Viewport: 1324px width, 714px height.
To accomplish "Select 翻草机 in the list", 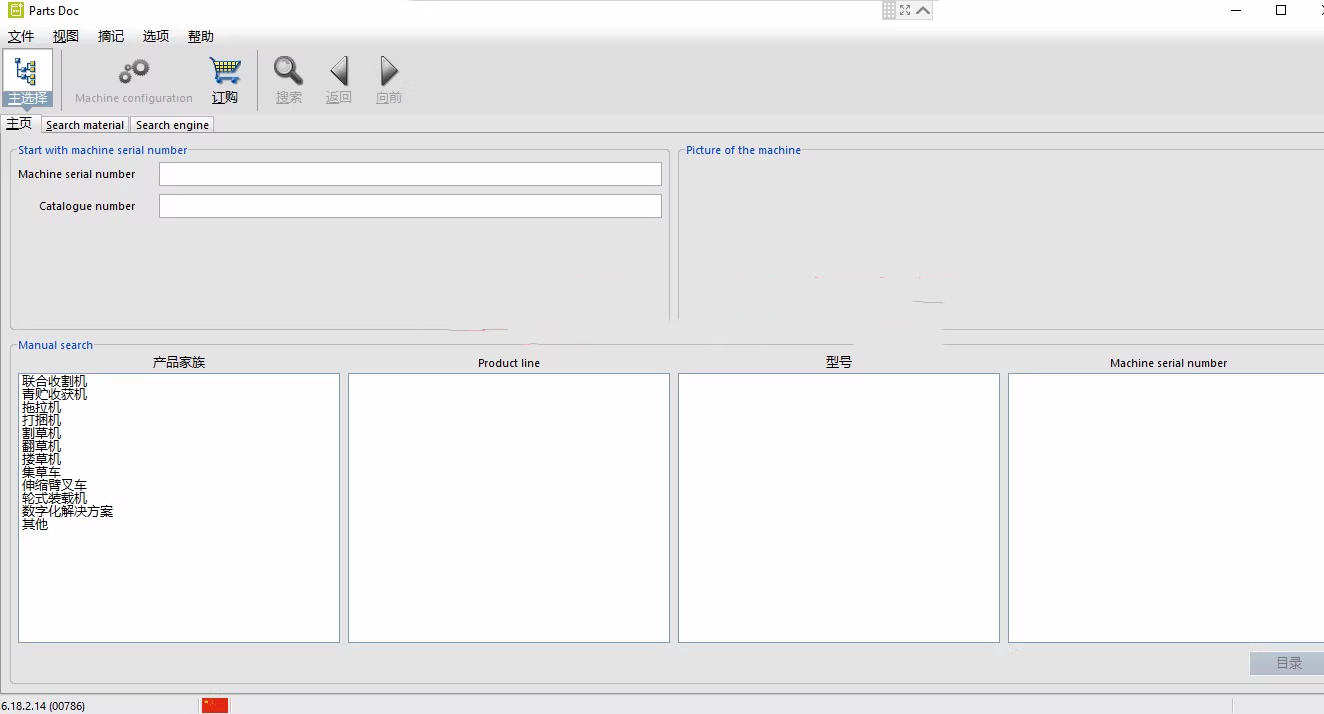I will pyautogui.click(x=41, y=446).
